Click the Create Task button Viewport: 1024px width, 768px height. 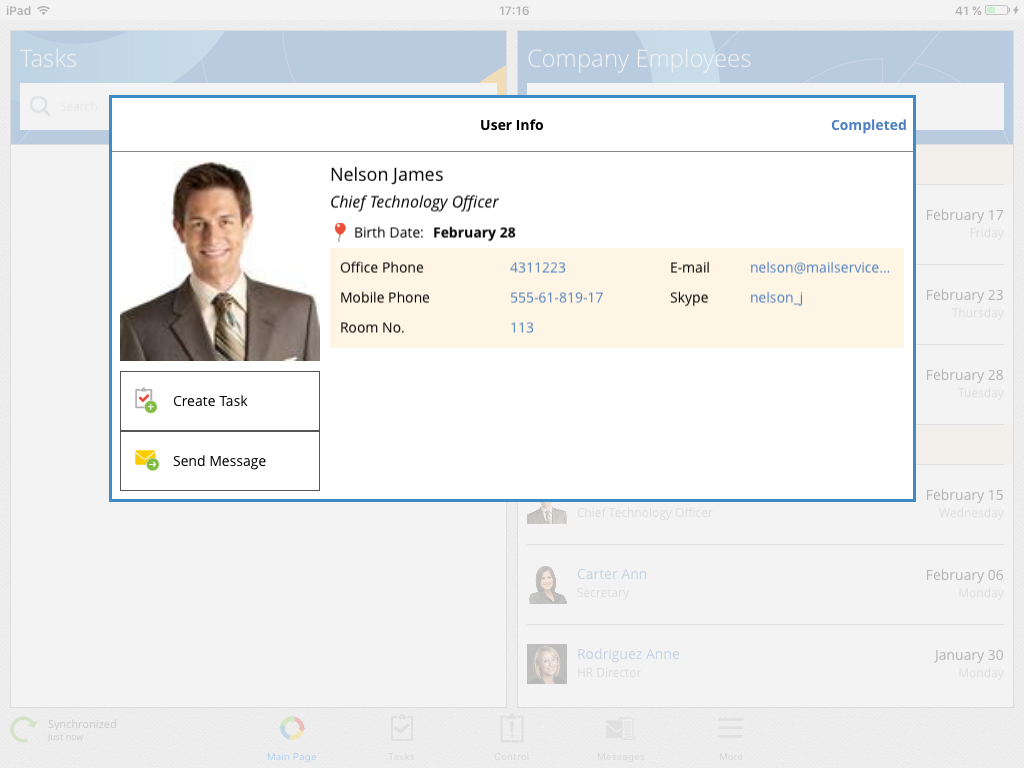(x=220, y=401)
